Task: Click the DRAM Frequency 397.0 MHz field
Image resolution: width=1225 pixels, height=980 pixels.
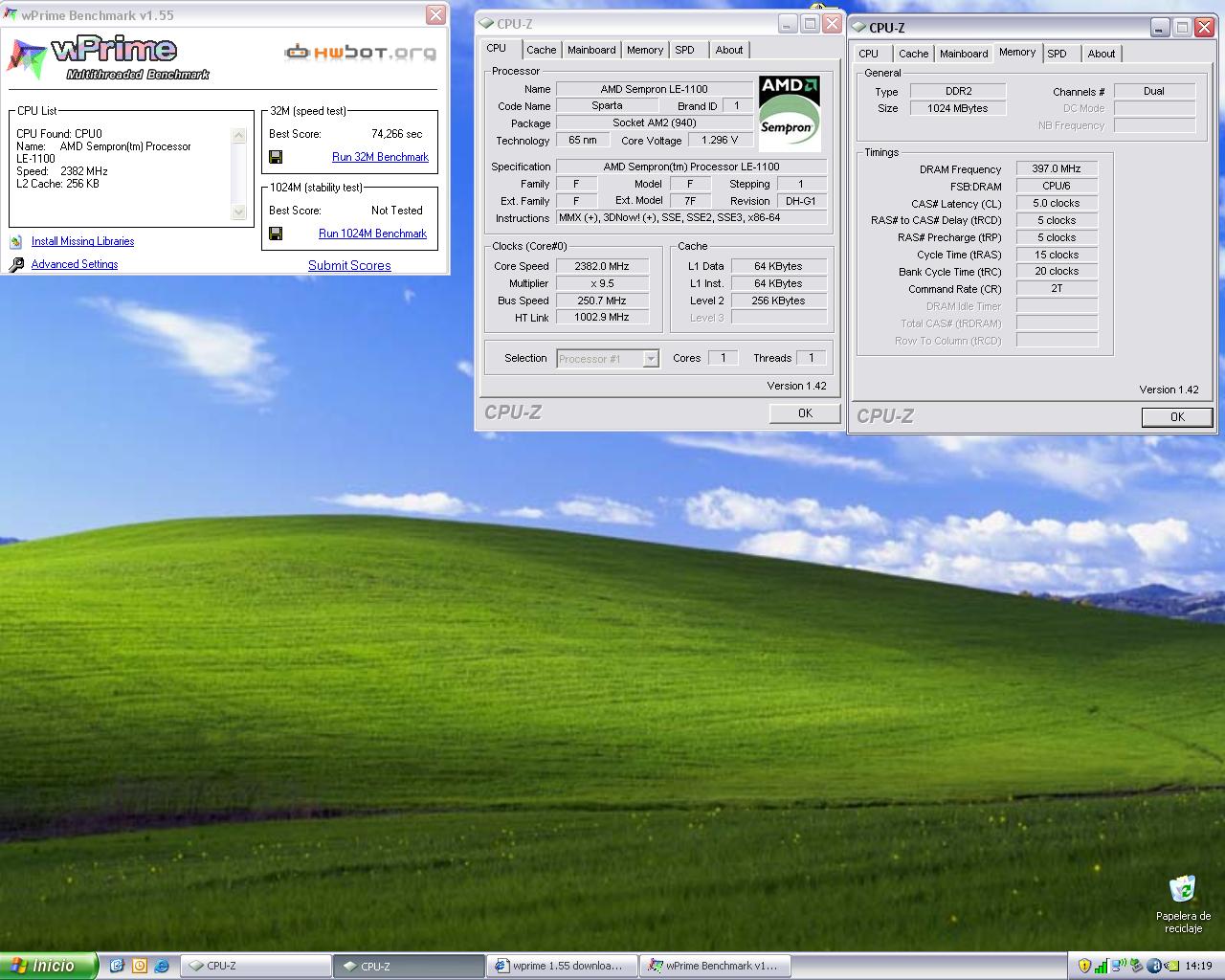Action: click(1057, 168)
